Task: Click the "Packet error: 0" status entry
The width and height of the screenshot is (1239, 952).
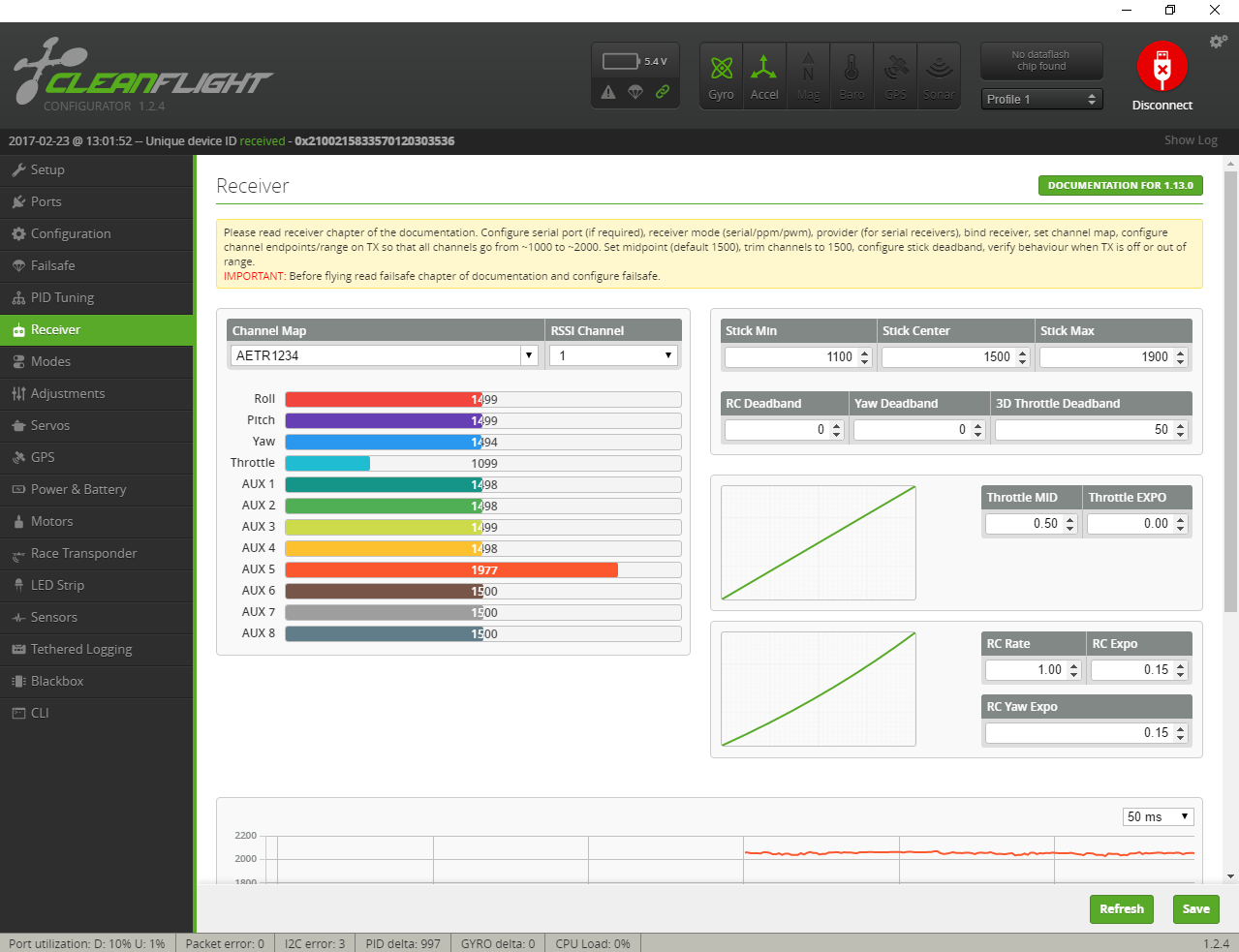Action: 225,943
